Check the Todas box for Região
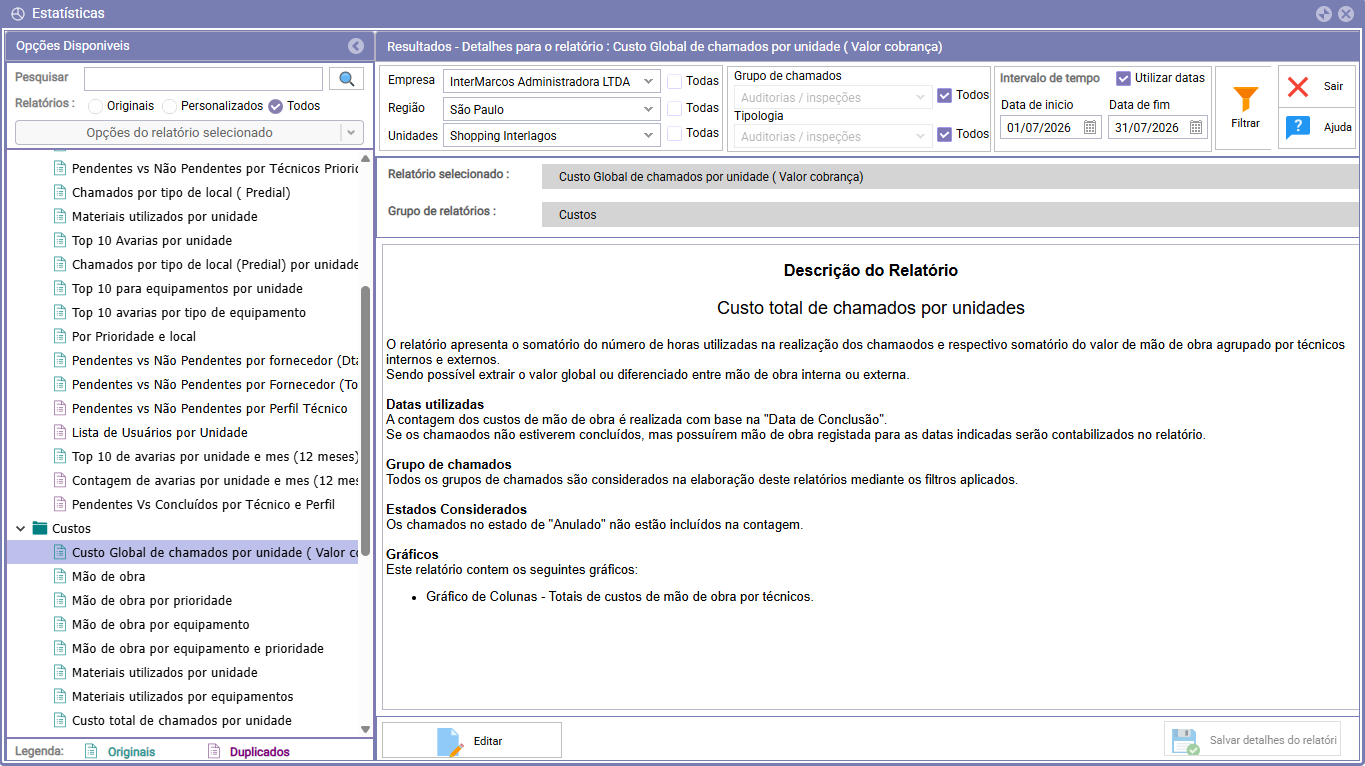Viewport: 1365px width, 766px height. tap(675, 108)
